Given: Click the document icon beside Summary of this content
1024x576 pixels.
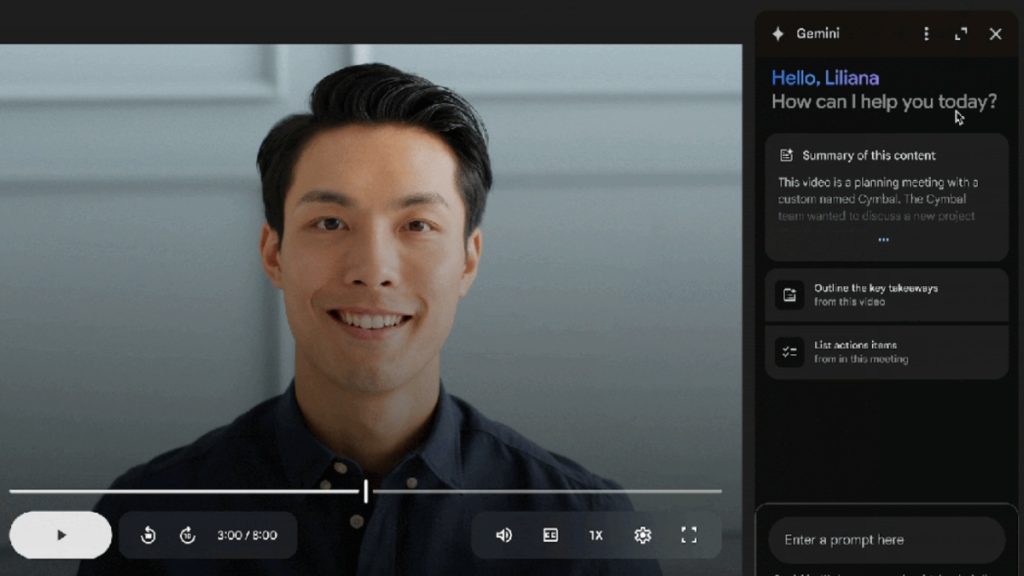Looking at the screenshot, I should pos(787,155).
